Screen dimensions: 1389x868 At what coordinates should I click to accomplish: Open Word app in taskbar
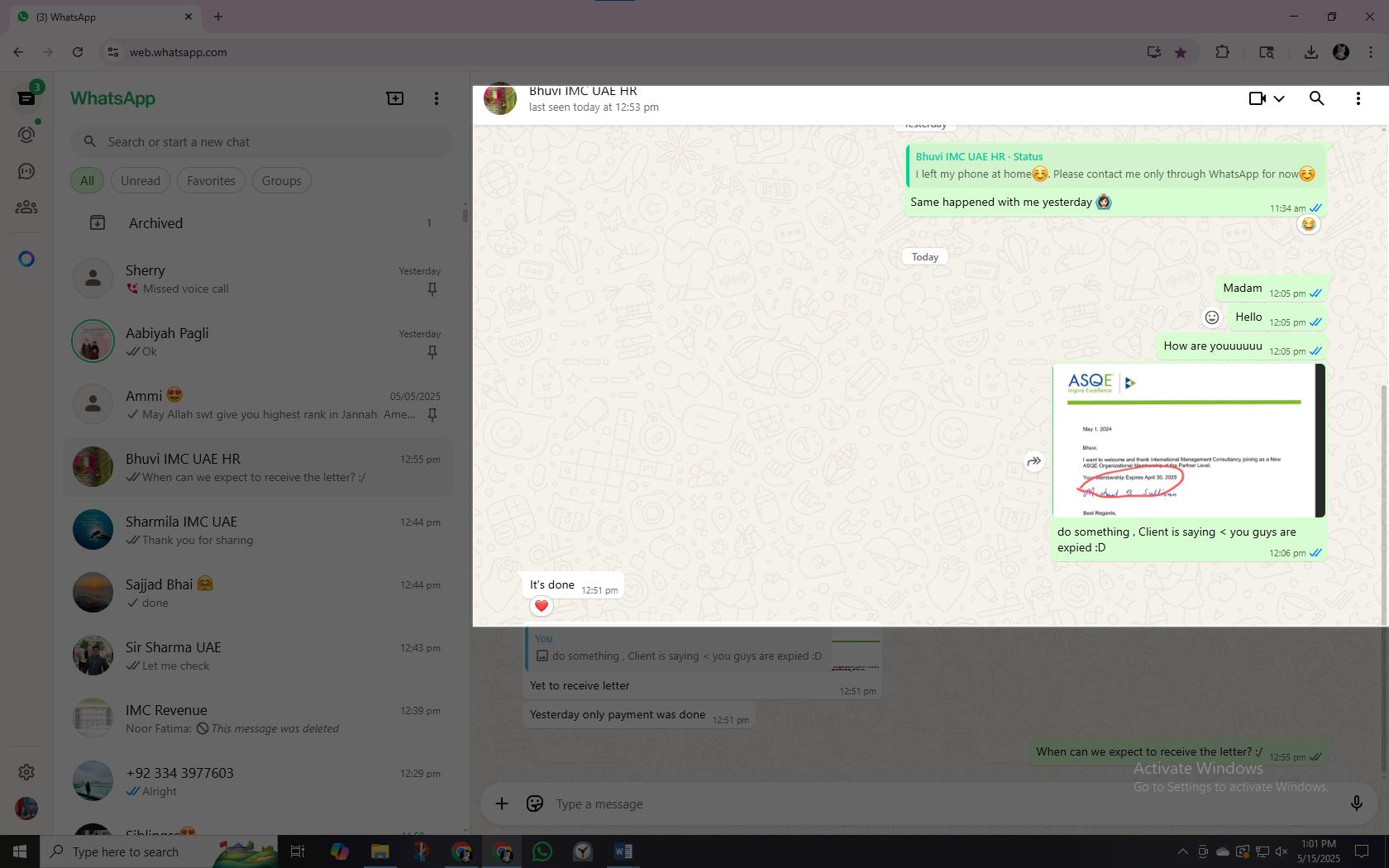[x=623, y=851]
